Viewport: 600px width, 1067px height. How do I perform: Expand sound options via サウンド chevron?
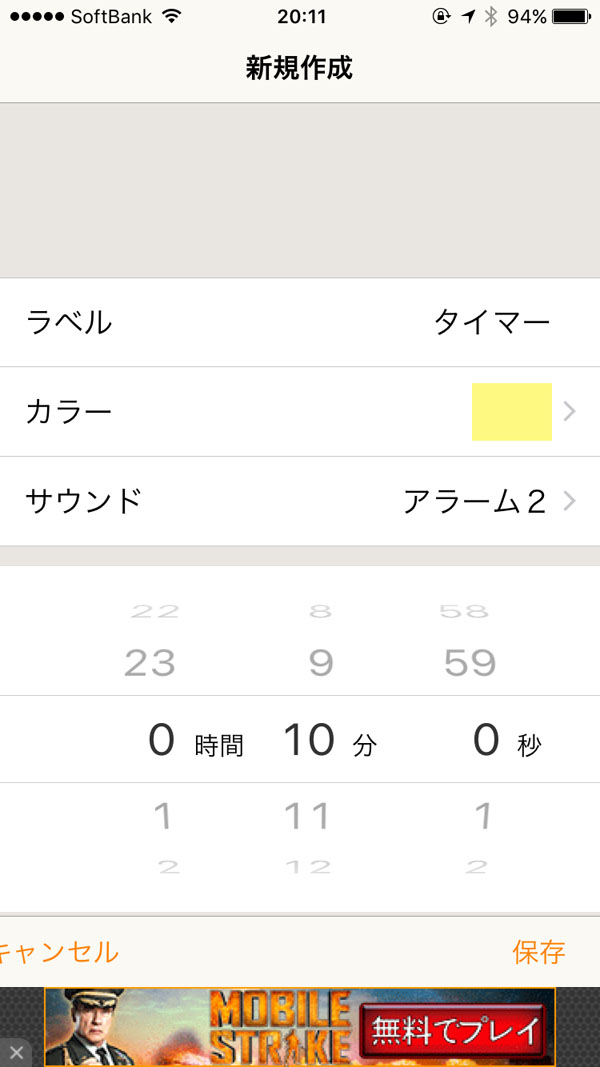[569, 501]
